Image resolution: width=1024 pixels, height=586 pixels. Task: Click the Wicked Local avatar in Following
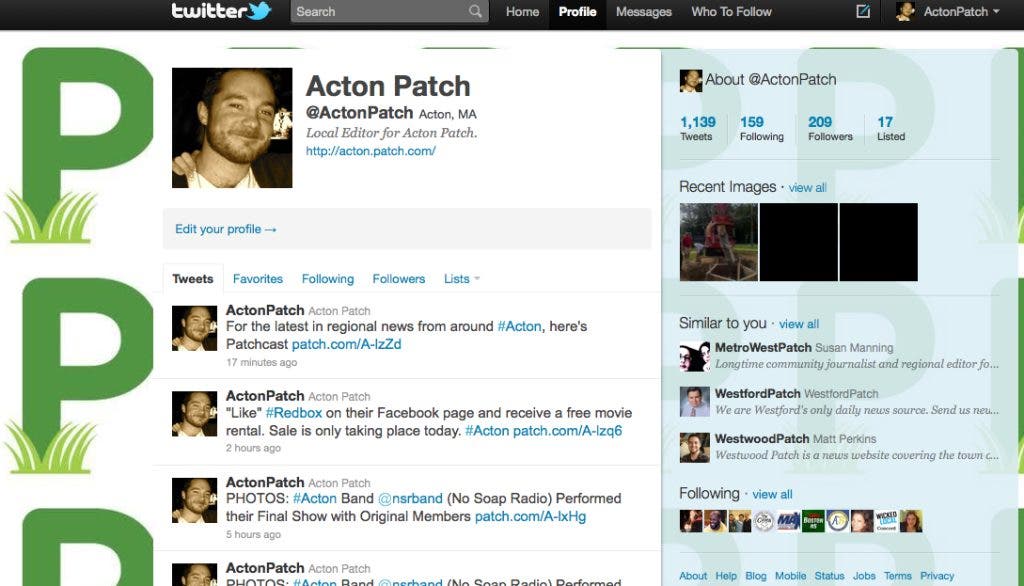tap(886, 521)
